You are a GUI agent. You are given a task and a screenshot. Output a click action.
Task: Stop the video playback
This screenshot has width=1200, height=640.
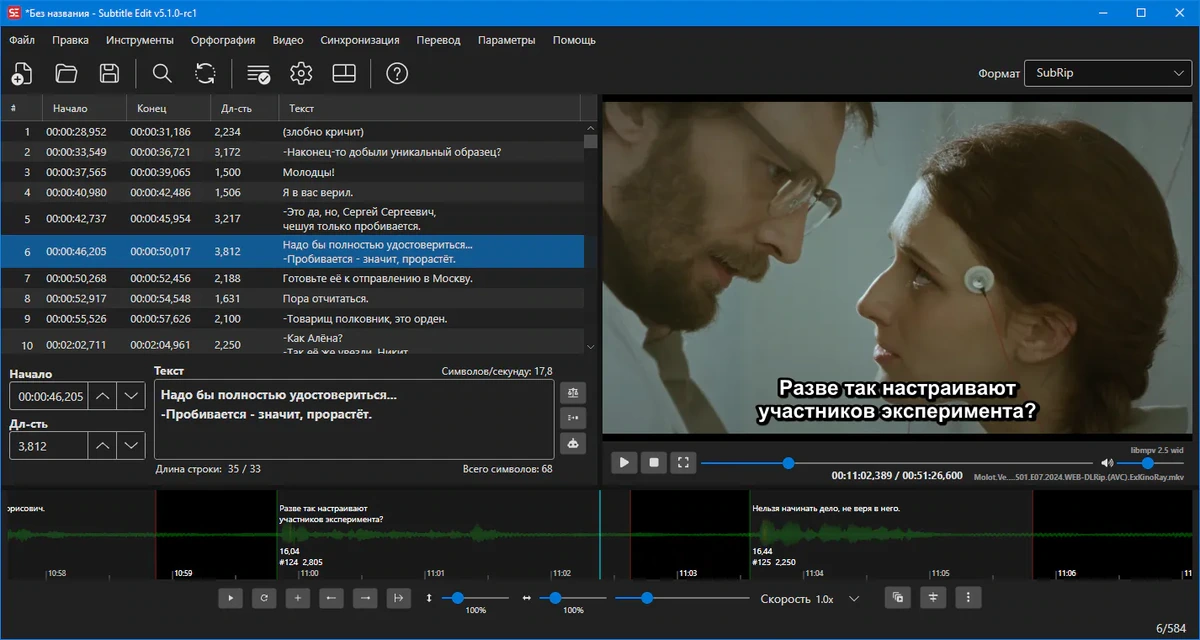654,462
